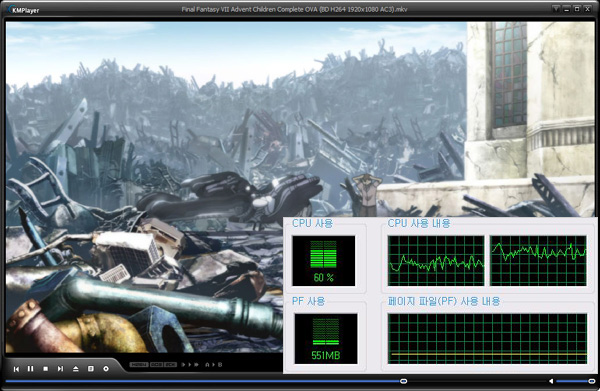600x391 pixels.
Task: Click the playback speed arrows indicator
Action: click(190, 365)
